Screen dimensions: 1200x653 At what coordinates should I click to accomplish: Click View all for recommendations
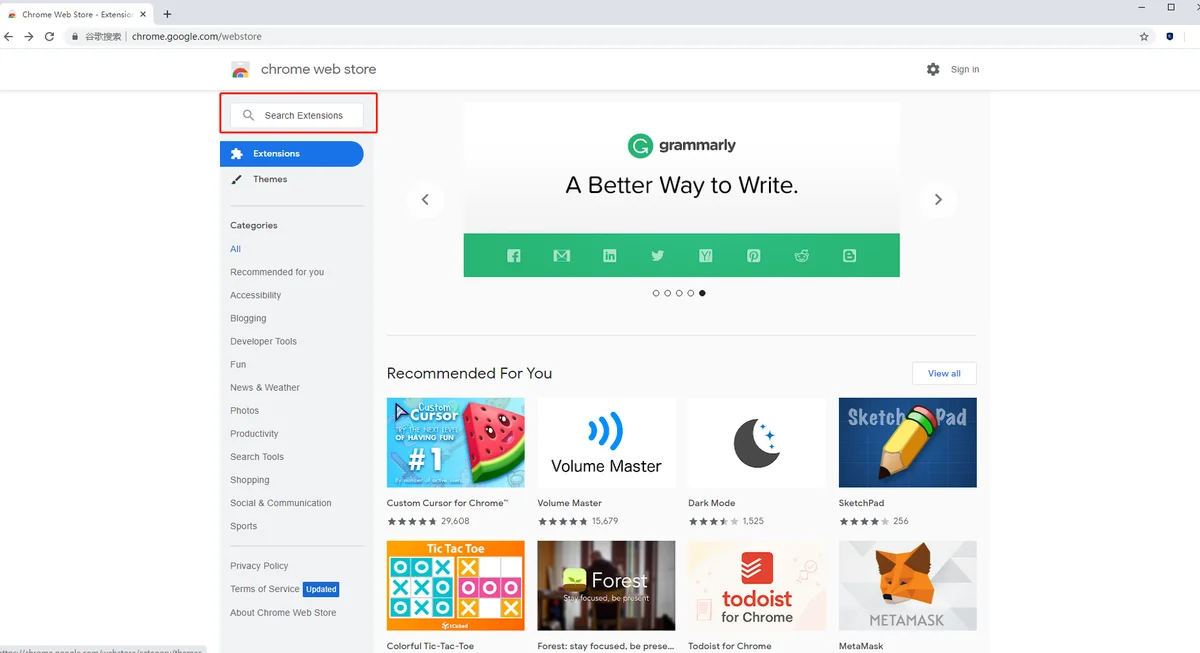click(944, 373)
